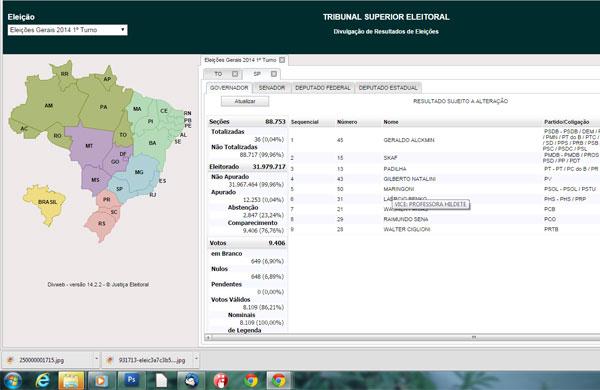
Task: Switch to the SENADOR tab
Action: (x=272, y=88)
